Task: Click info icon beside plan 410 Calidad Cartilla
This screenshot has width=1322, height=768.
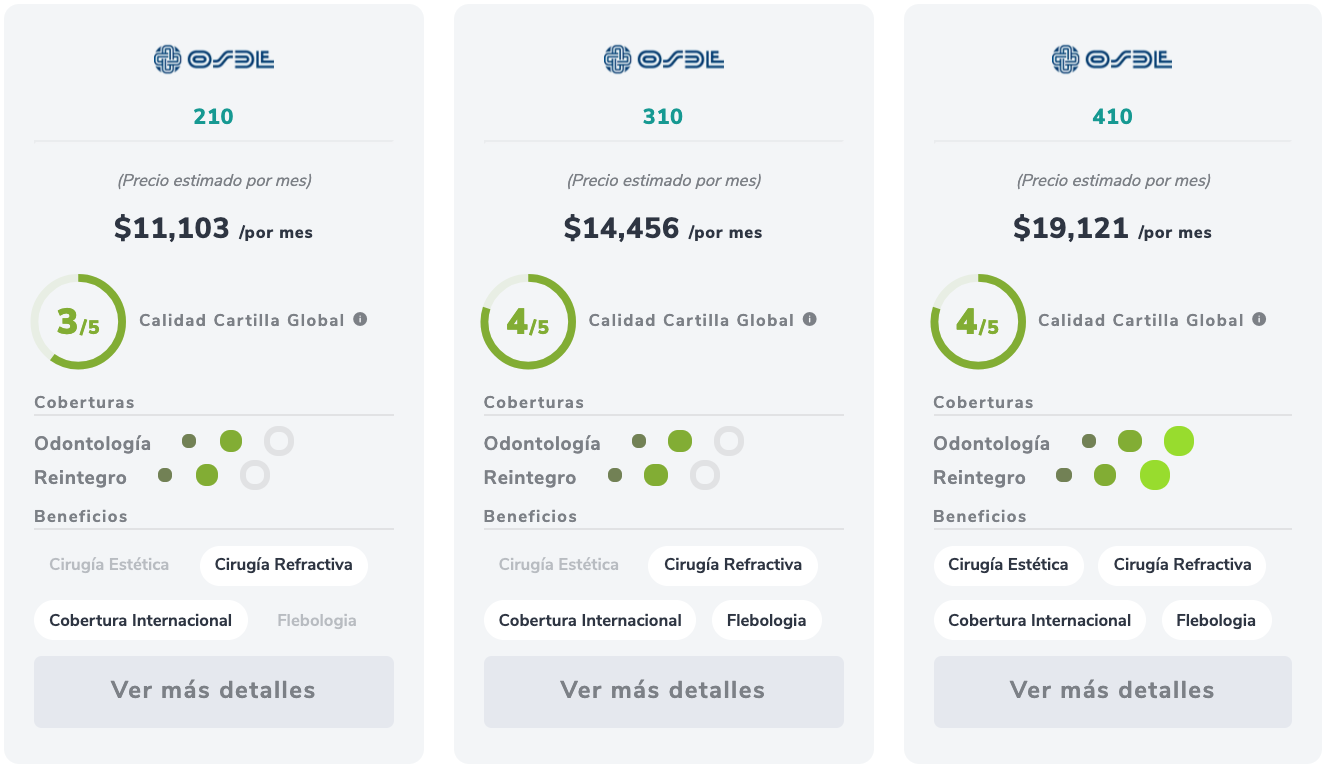Action: coord(1259,319)
